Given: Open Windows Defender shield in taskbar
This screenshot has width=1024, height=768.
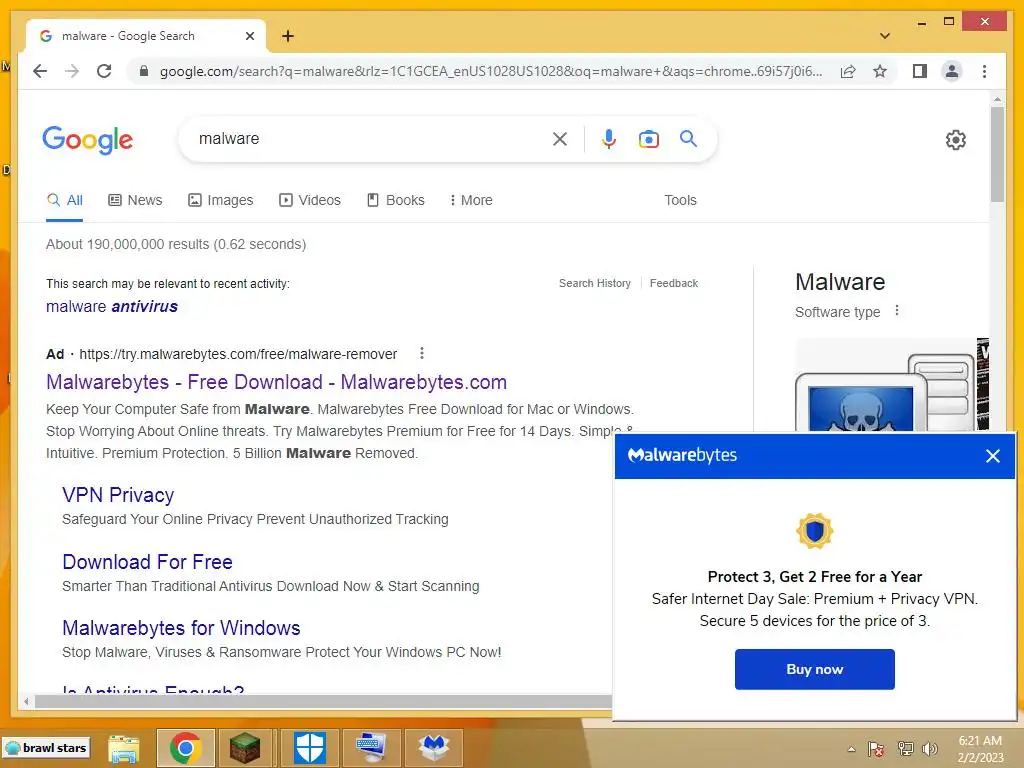Looking at the screenshot, I should click(309, 748).
